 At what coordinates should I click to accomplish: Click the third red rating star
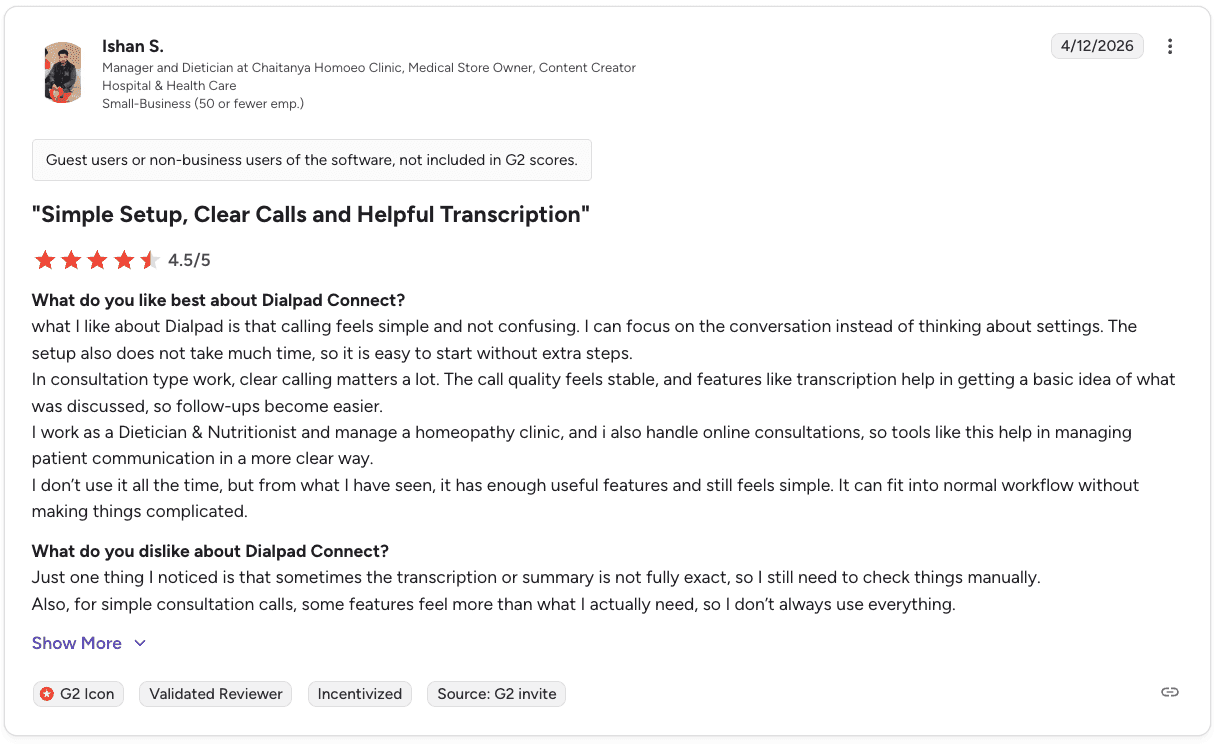[97, 260]
